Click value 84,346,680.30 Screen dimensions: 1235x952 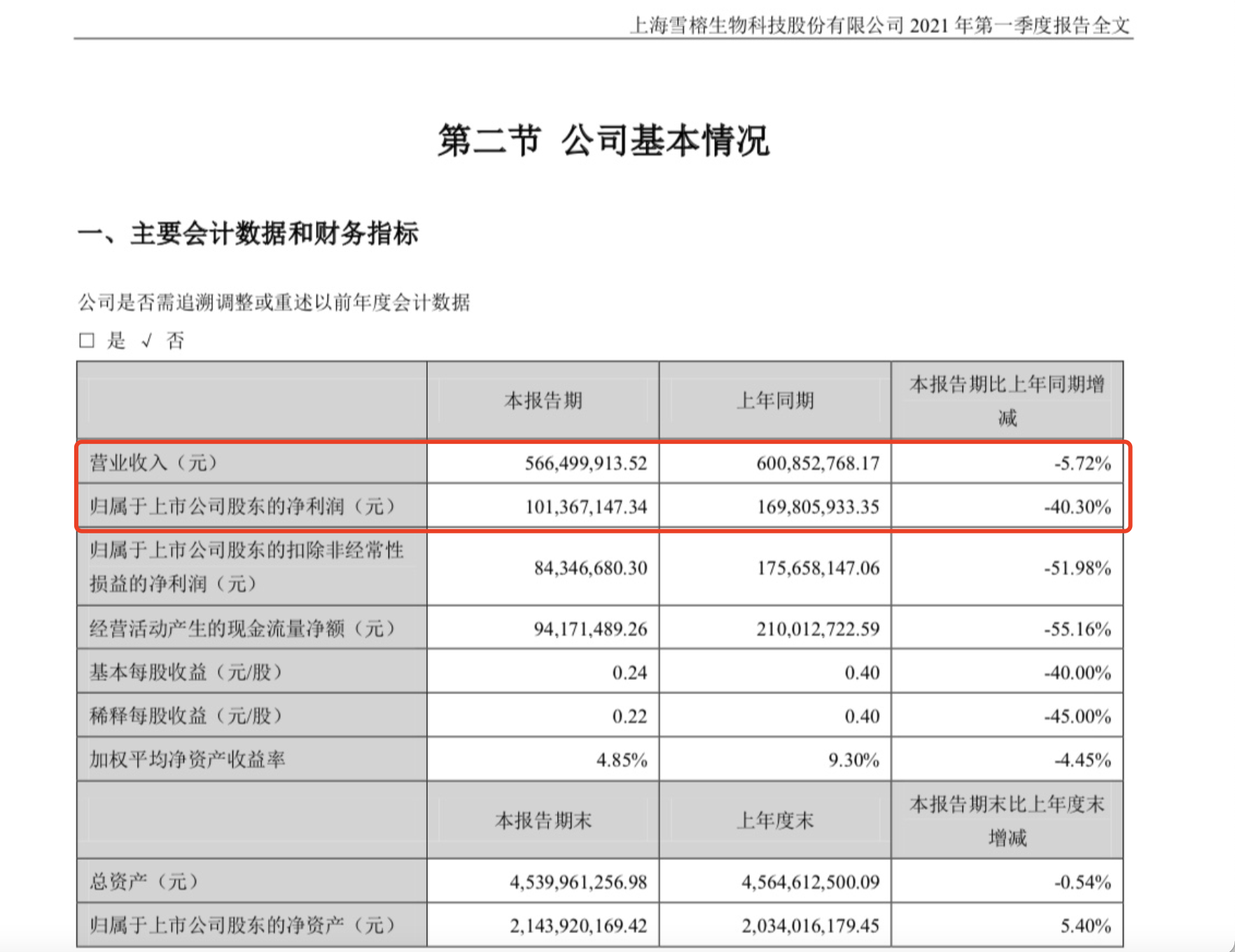tap(591, 568)
